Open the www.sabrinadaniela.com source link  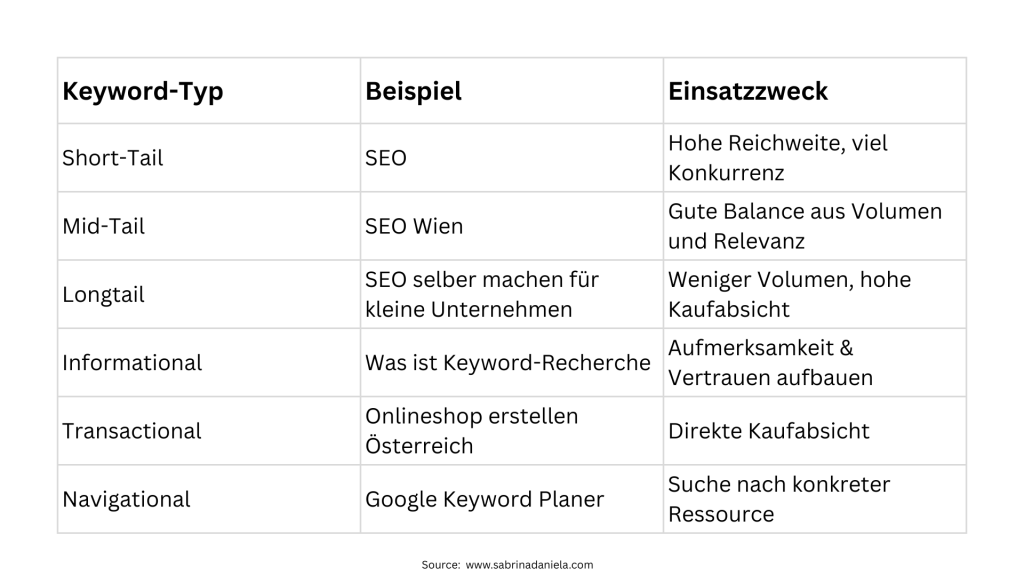tap(529, 565)
